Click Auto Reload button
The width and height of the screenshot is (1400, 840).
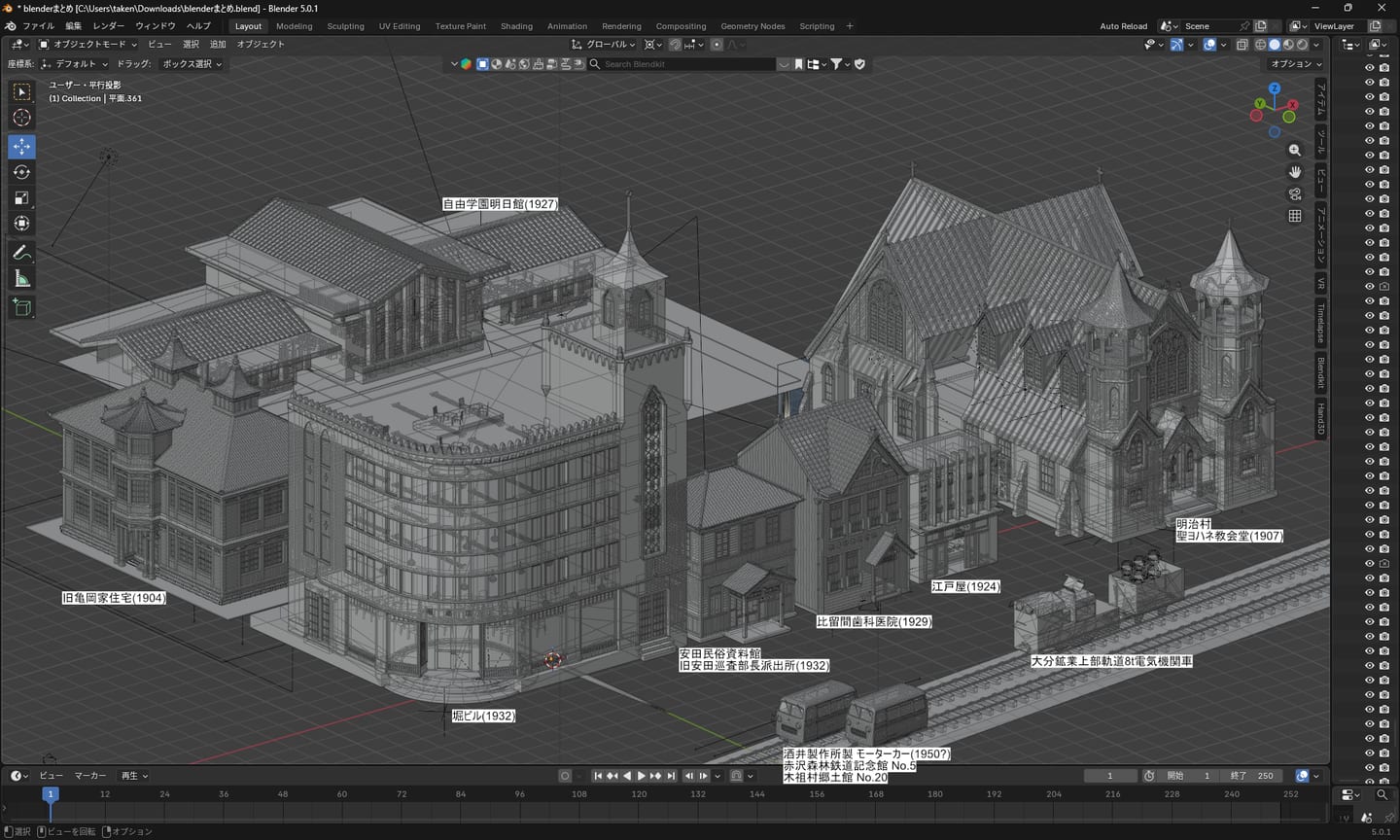tap(1124, 26)
